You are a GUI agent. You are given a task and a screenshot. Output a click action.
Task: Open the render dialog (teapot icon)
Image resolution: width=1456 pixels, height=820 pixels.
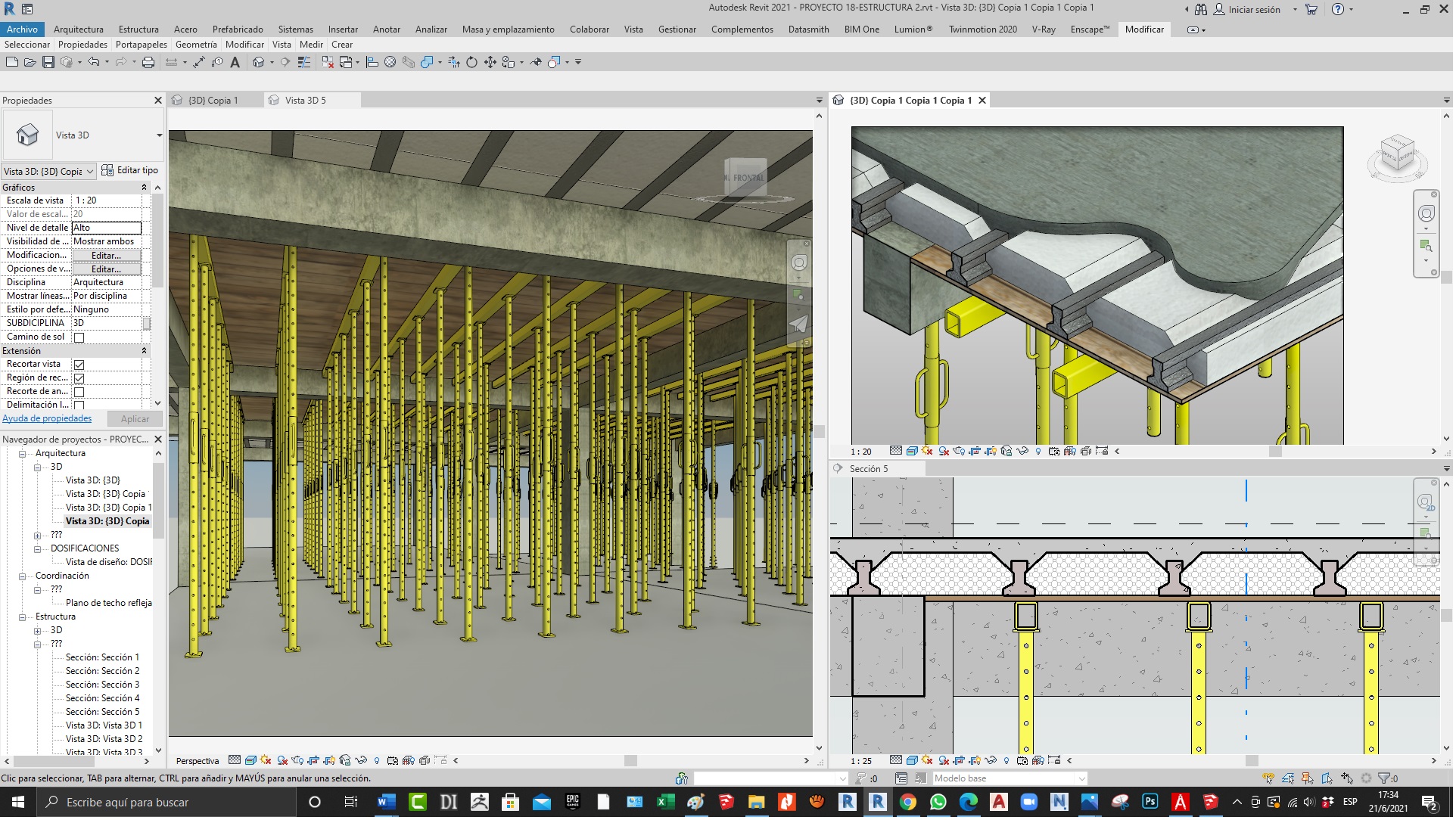tap(297, 760)
